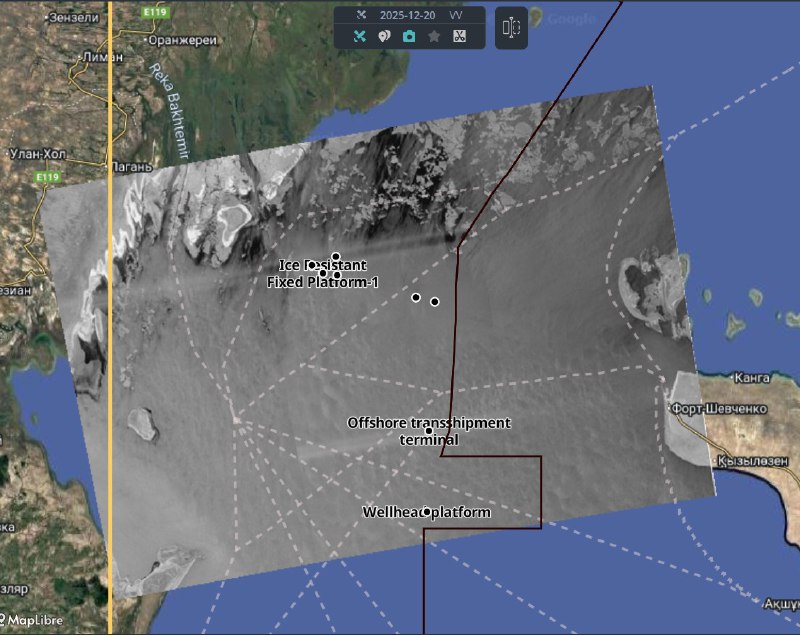The width and height of the screenshot is (800, 635).
Task: Select the Offshore transshipment terminal marker
Action: (x=429, y=431)
